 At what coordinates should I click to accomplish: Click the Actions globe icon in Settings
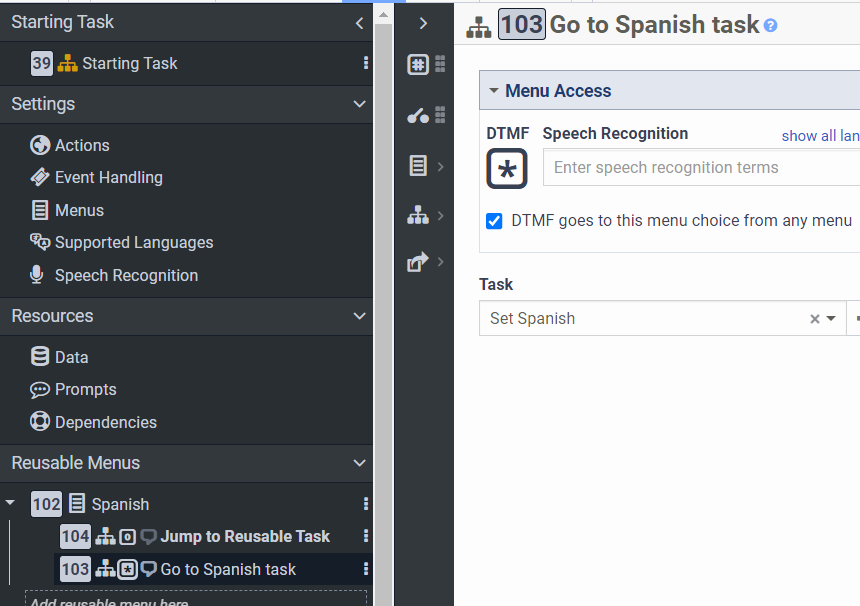pos(40,145)
